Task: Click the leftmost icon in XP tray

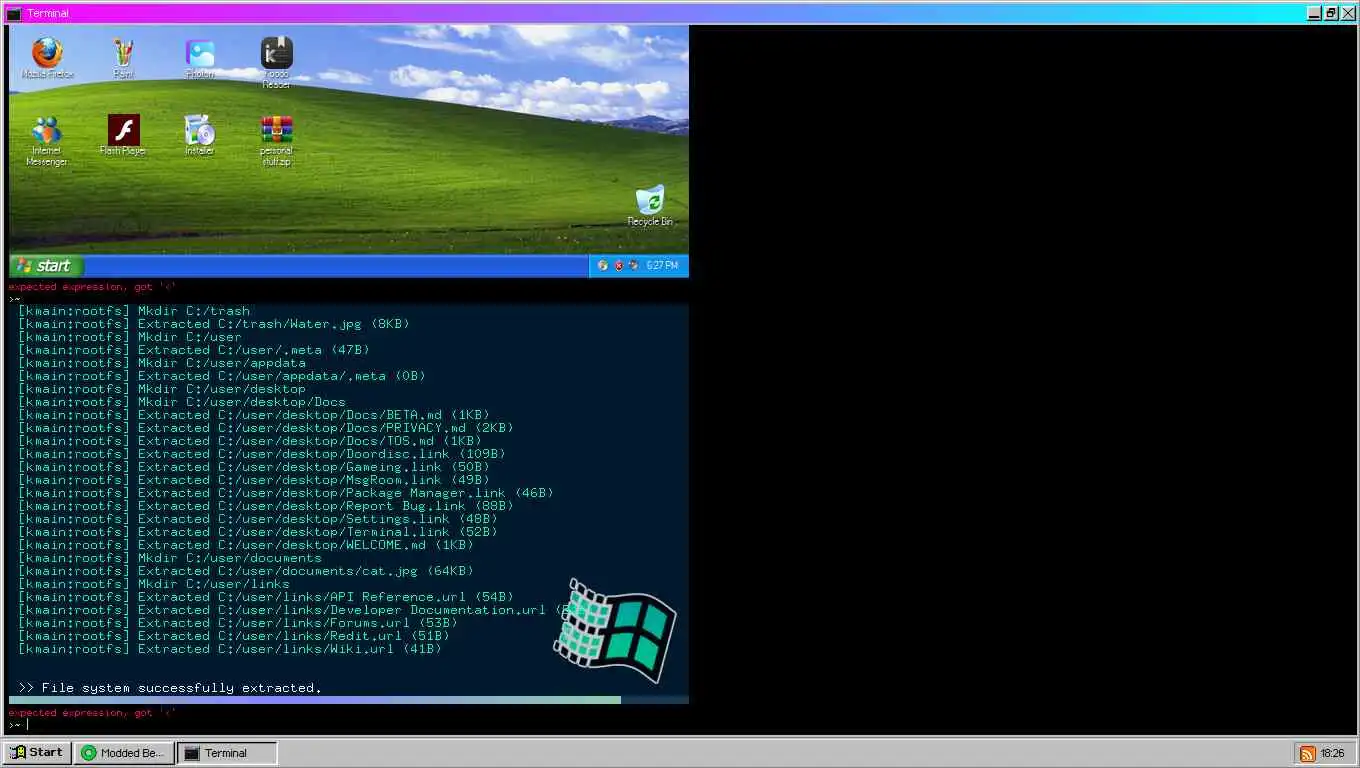Action: pos(603,266)
